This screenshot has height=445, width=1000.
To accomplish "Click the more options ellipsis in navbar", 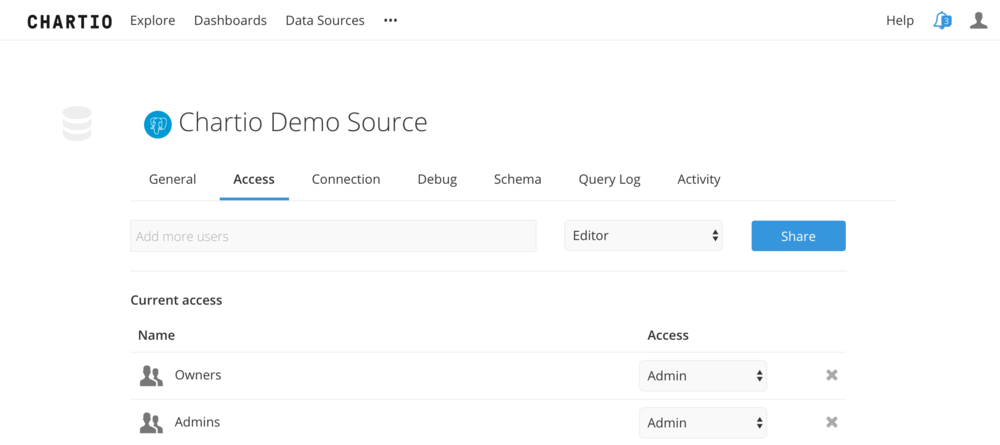I will [x=390, y=20].
